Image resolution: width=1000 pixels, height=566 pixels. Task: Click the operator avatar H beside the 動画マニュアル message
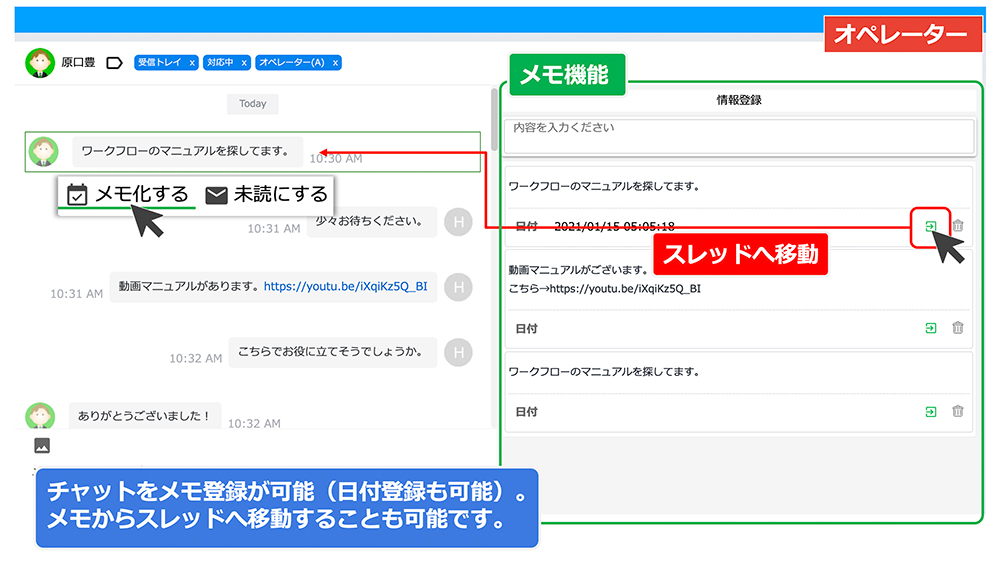coord(458,287)
